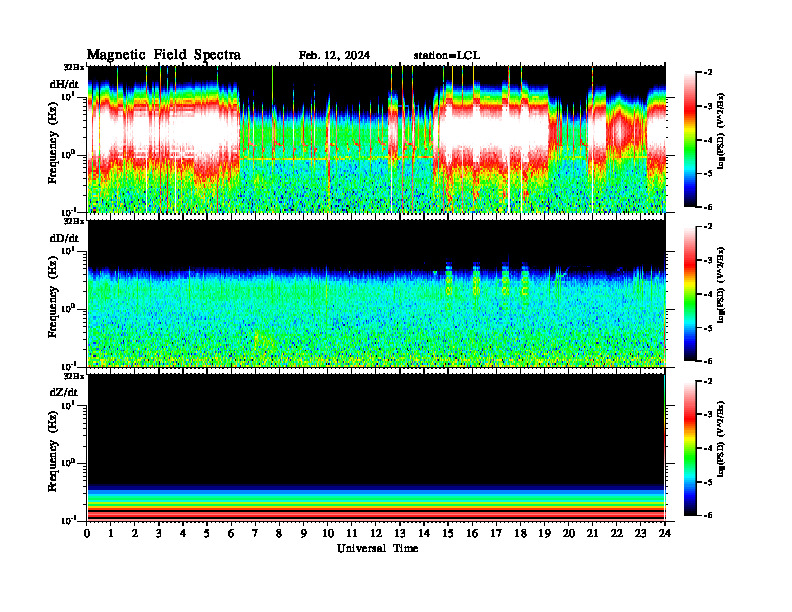Click the "6" hour tick label
This screenshot has height=612, width=792.
click(x=231, y=533)
